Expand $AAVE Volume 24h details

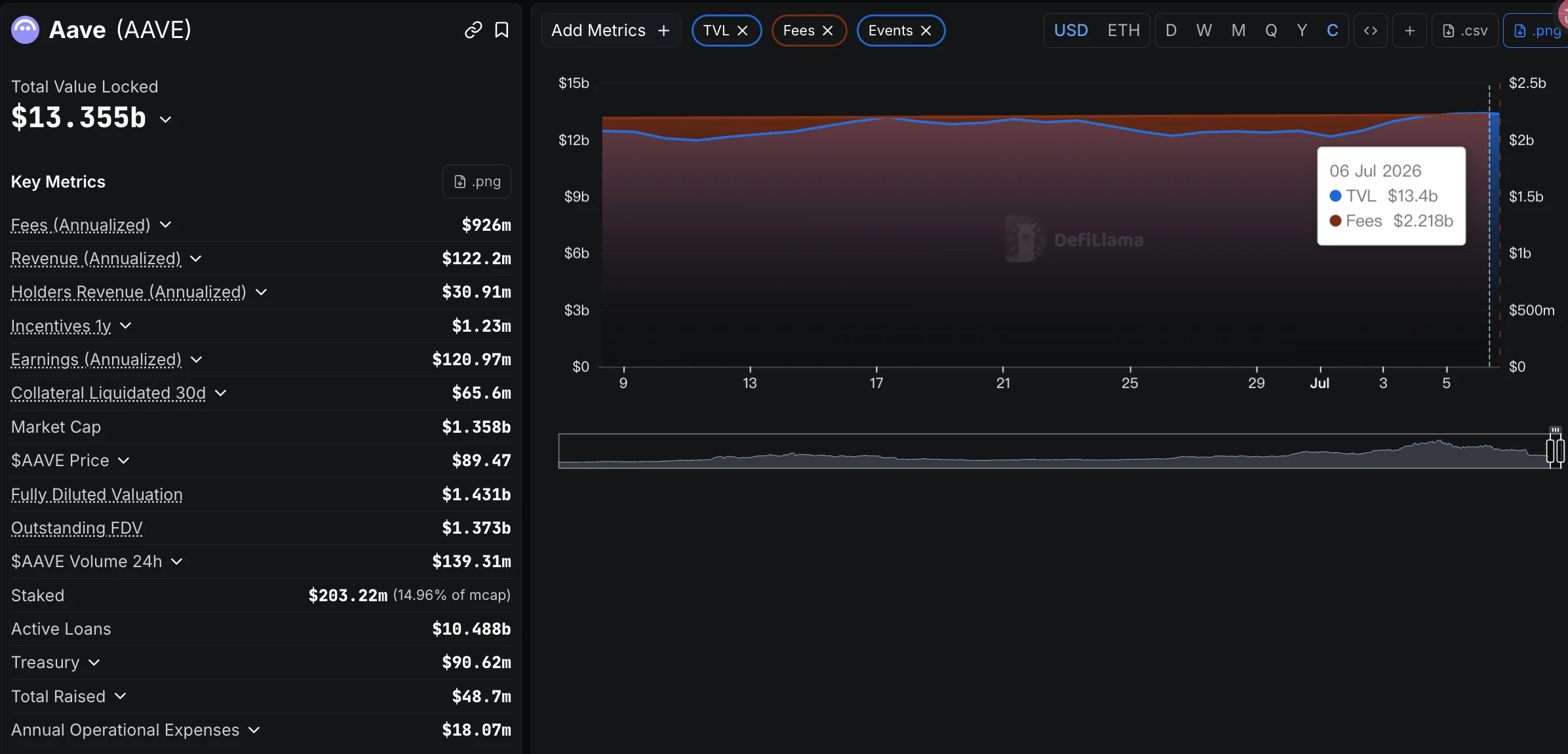click(177, 562)
